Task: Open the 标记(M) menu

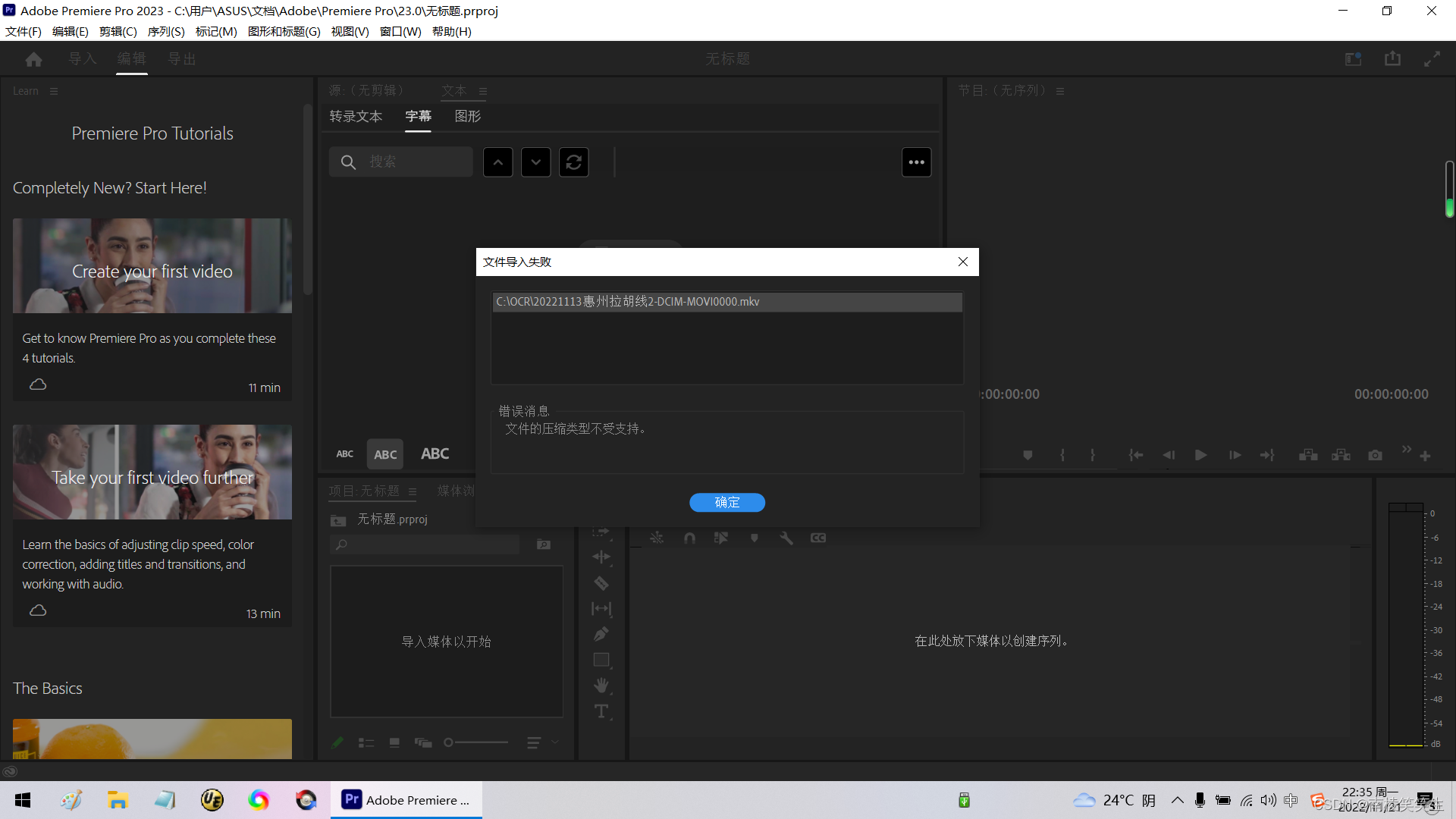Action: coord(216,31)
